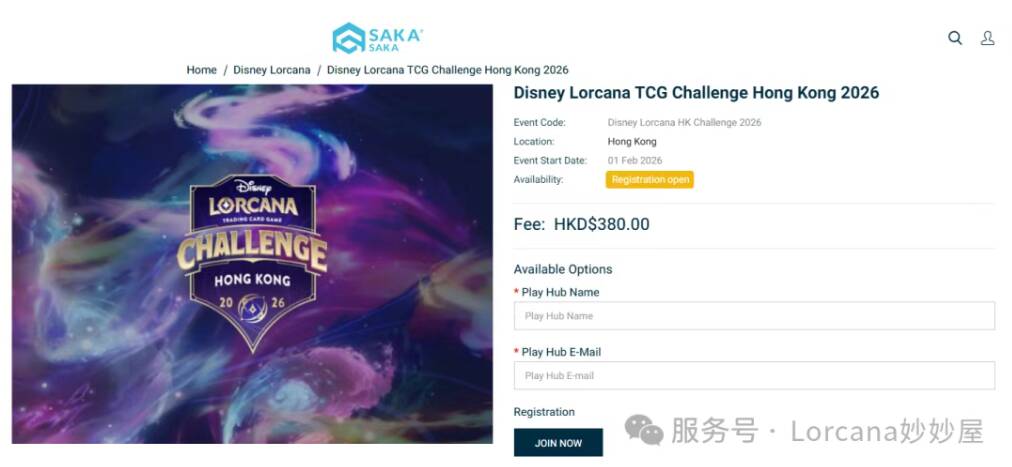Click the SAKA logo in header
The height and width of the screenshot is (467, 1012).
pos(378,38)
